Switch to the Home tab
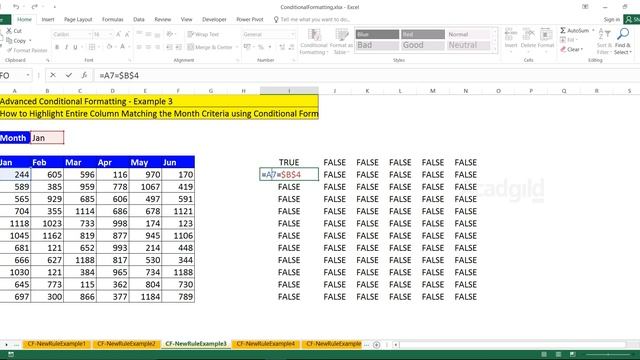The height and width of the screenshot is (360, 640). pos(24,19)
